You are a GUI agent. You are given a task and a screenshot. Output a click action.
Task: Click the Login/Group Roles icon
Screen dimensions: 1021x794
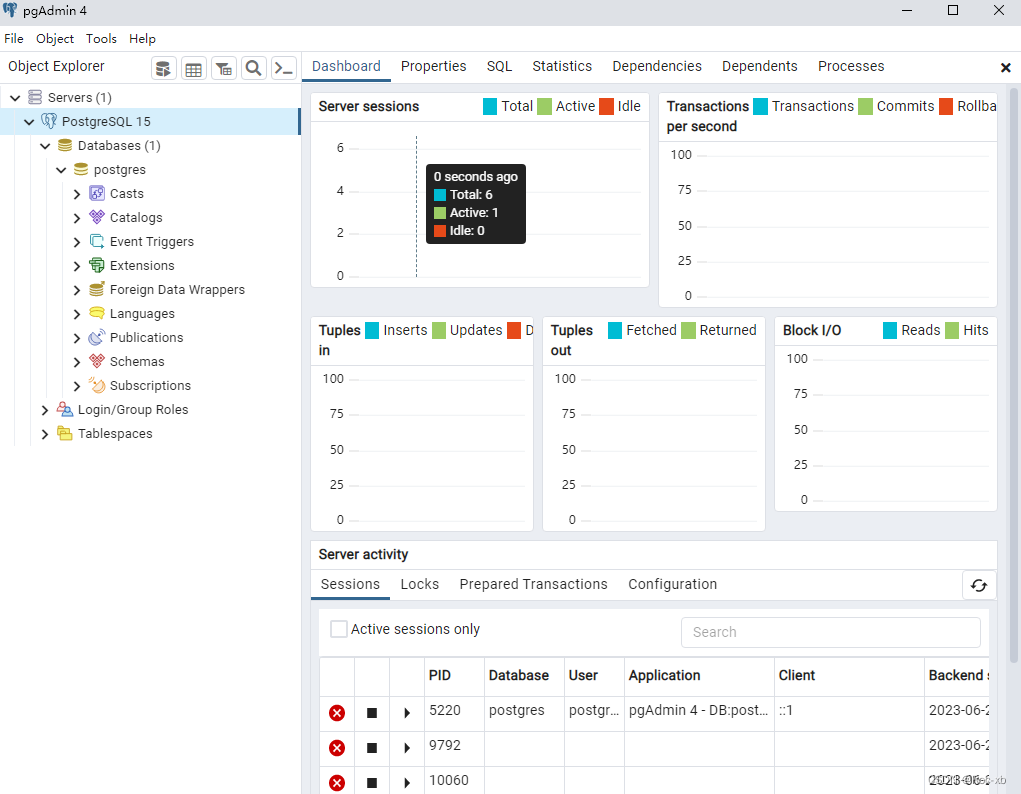(64, 409)
